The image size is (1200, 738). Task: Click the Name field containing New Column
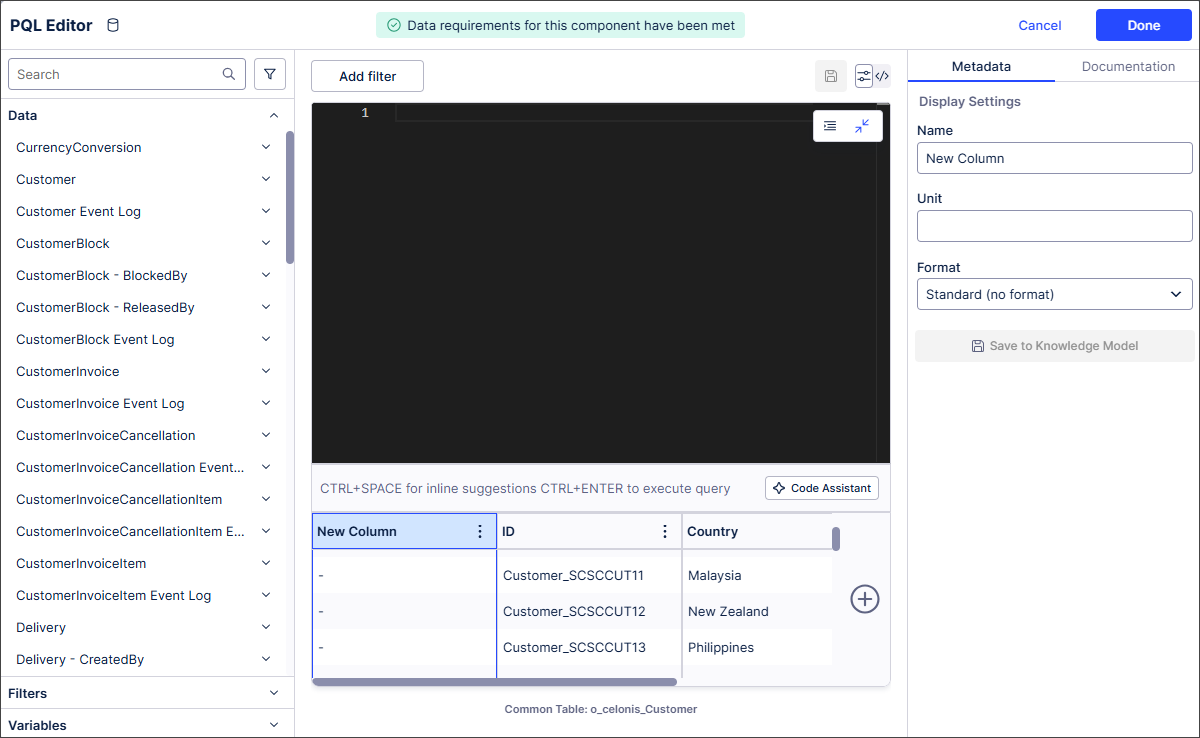pyautogui.click(x=1055, y=158)
